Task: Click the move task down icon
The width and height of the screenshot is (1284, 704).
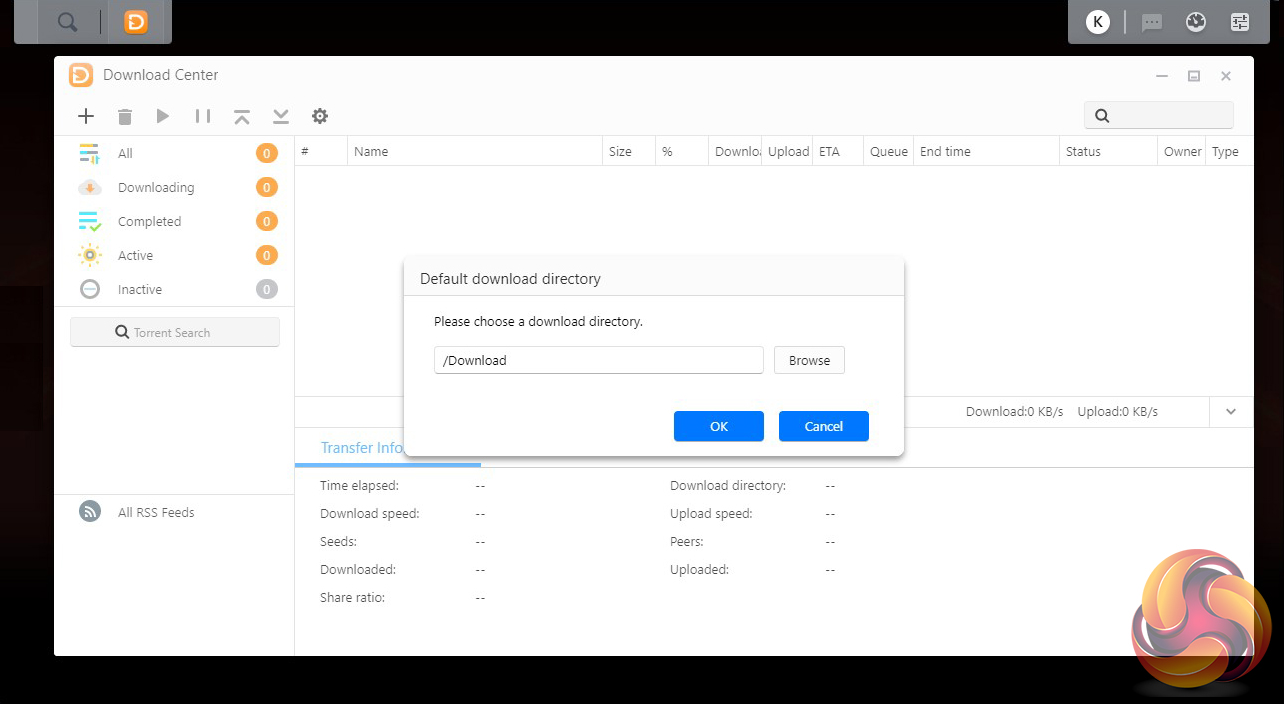Action: coord(281,117)
